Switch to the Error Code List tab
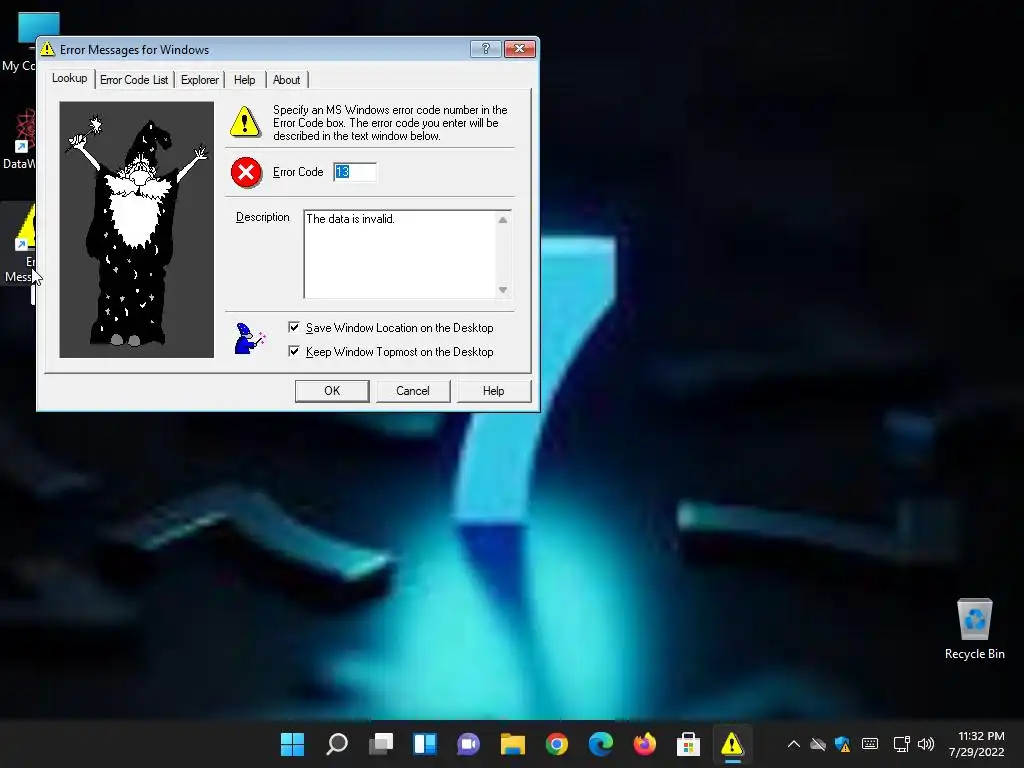The image size is (1024, 768). (134, 80)
